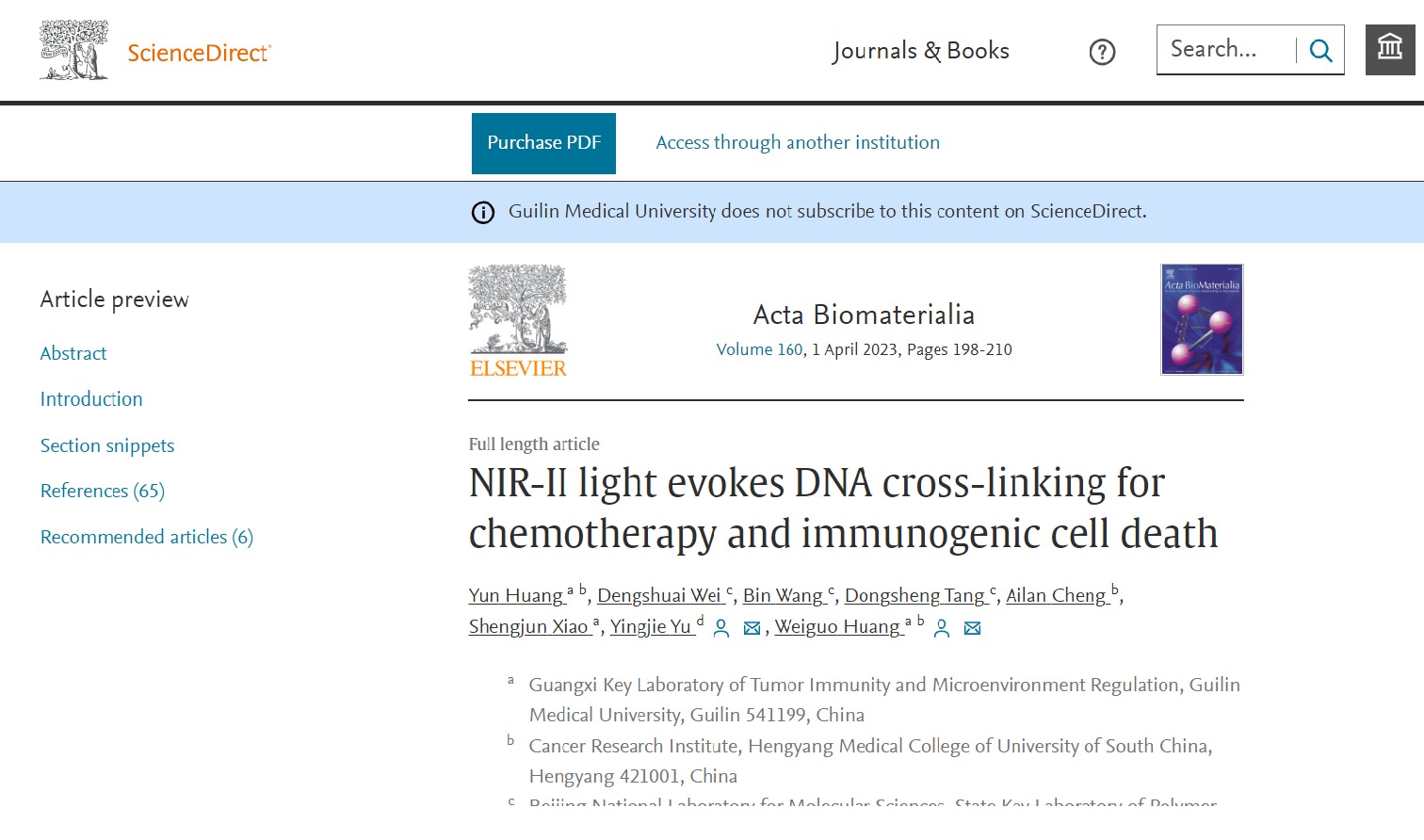The image size is (1424, 840).
Task: Open author Yun Huang details
Action: tap(516, 595)
